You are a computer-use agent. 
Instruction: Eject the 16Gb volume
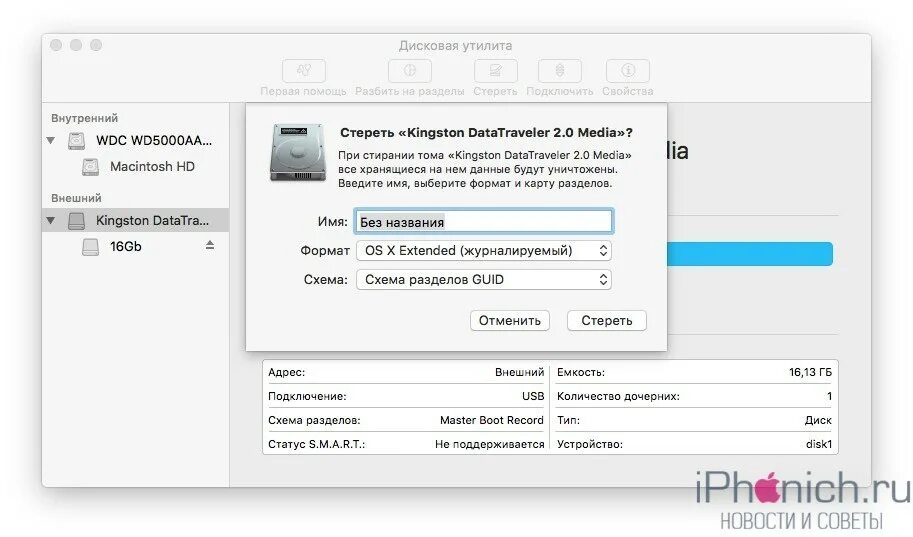click(x=210, y=246)
